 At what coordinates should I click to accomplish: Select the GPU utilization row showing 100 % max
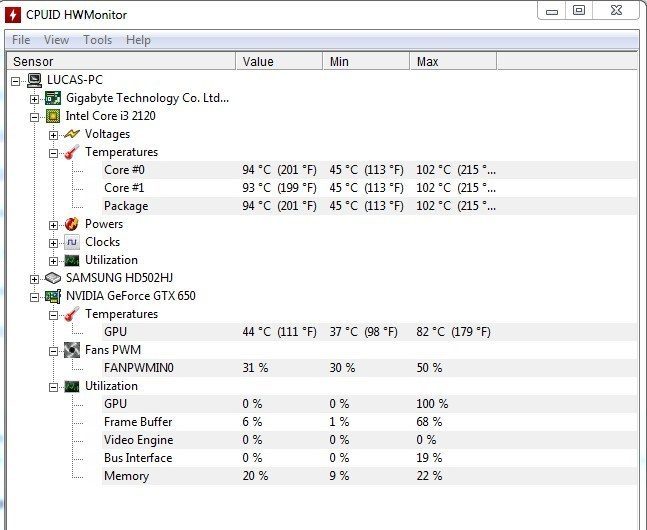coord(369,404)
